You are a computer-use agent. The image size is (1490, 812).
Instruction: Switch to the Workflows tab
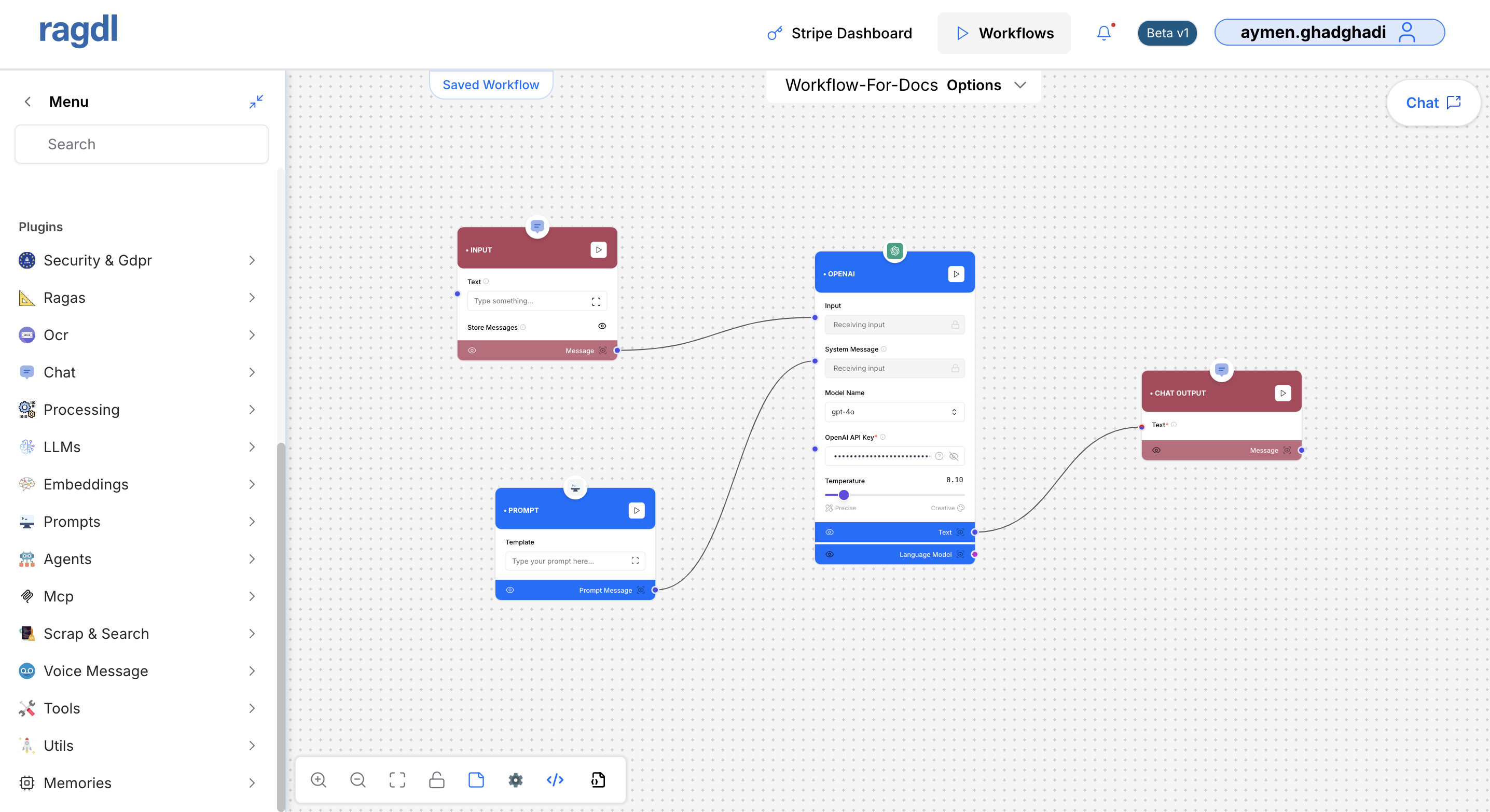1004,33
